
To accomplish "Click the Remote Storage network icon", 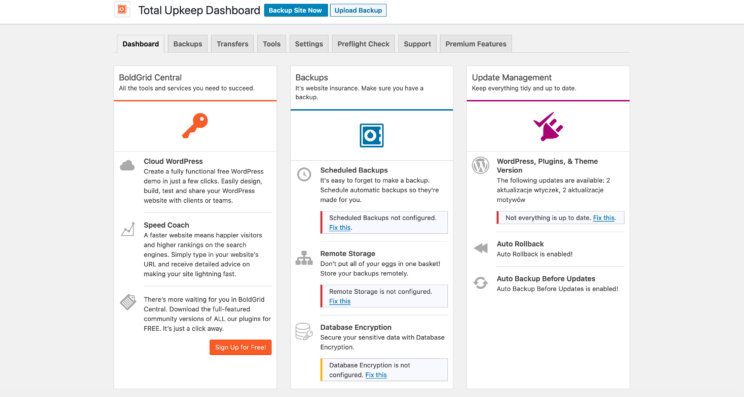I will pyautogui.click(x=304, y=258).
